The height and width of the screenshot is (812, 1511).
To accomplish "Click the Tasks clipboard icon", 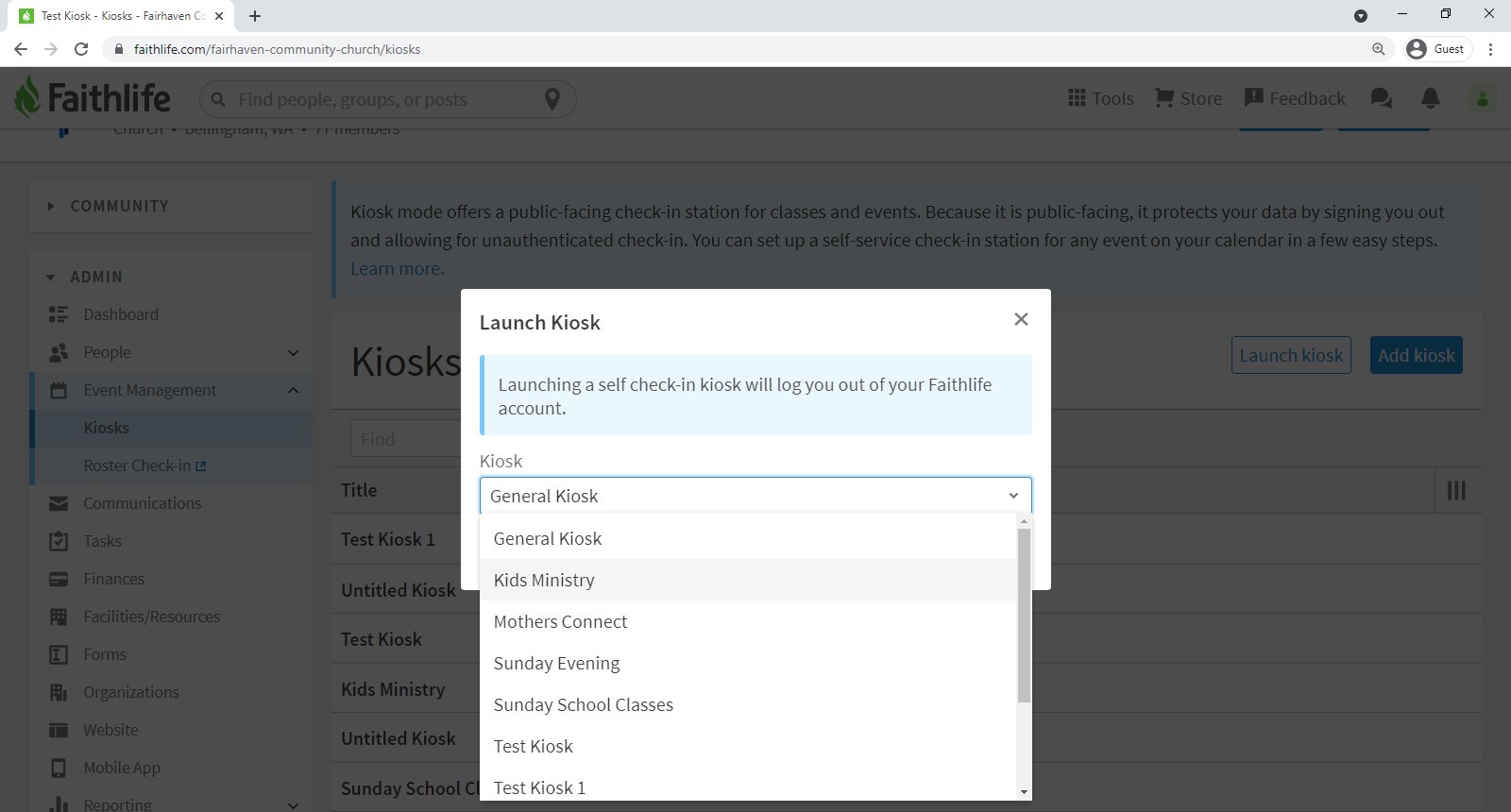I will pyautogui.click(x=59, y=541).
